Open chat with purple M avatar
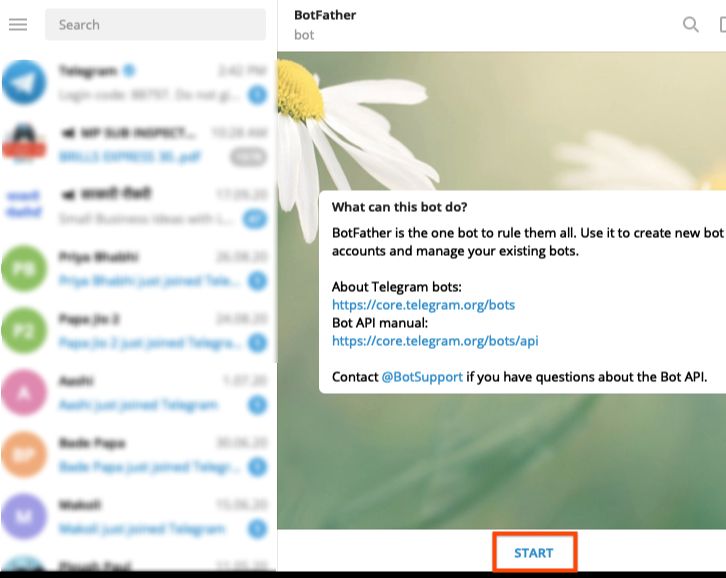Screen dimensions: 726x578 [x=138, y=517]
